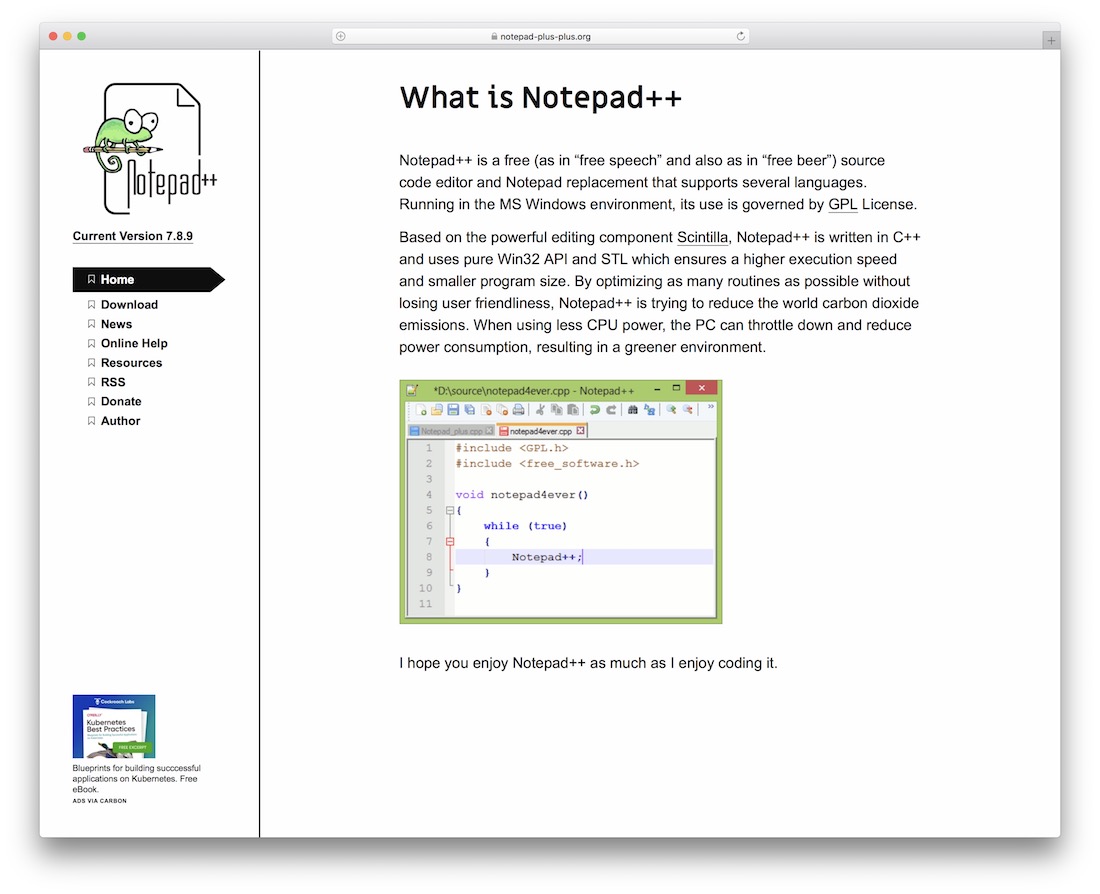Click the green Undo arrow in the Notepad++ toolbar

point(594,410)
